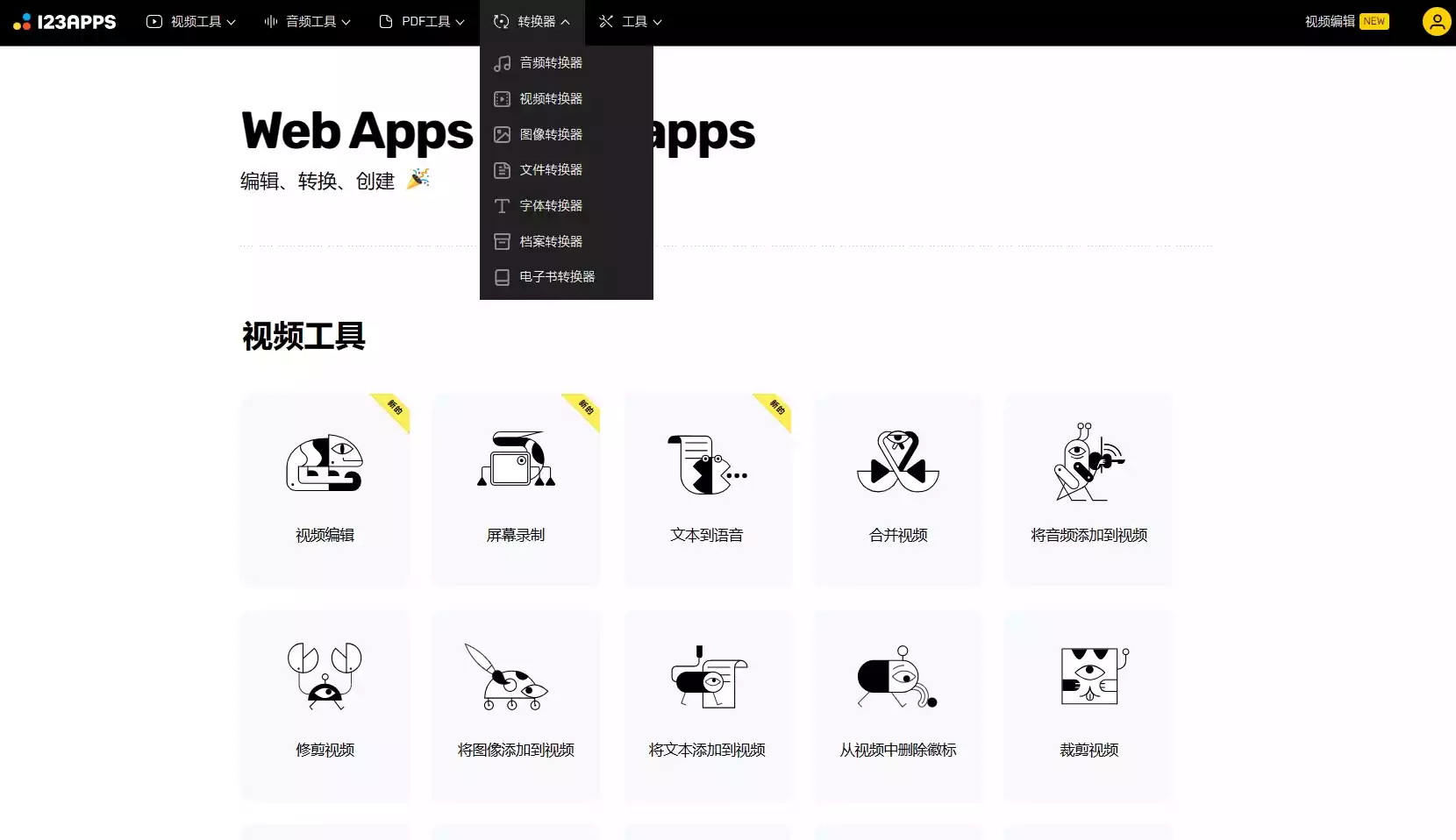
Task: Select the 合并视频 tool illustration
Action: coord(898,461)
